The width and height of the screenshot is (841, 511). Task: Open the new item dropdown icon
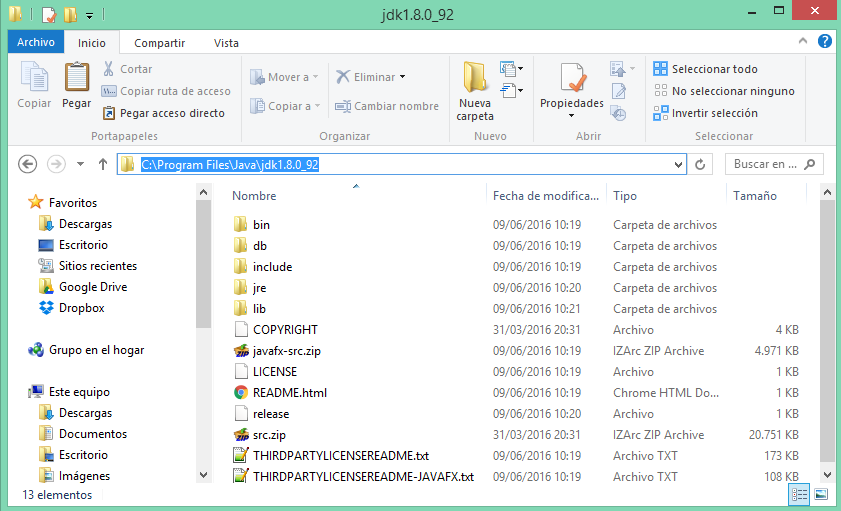click(x=511, y=69)
